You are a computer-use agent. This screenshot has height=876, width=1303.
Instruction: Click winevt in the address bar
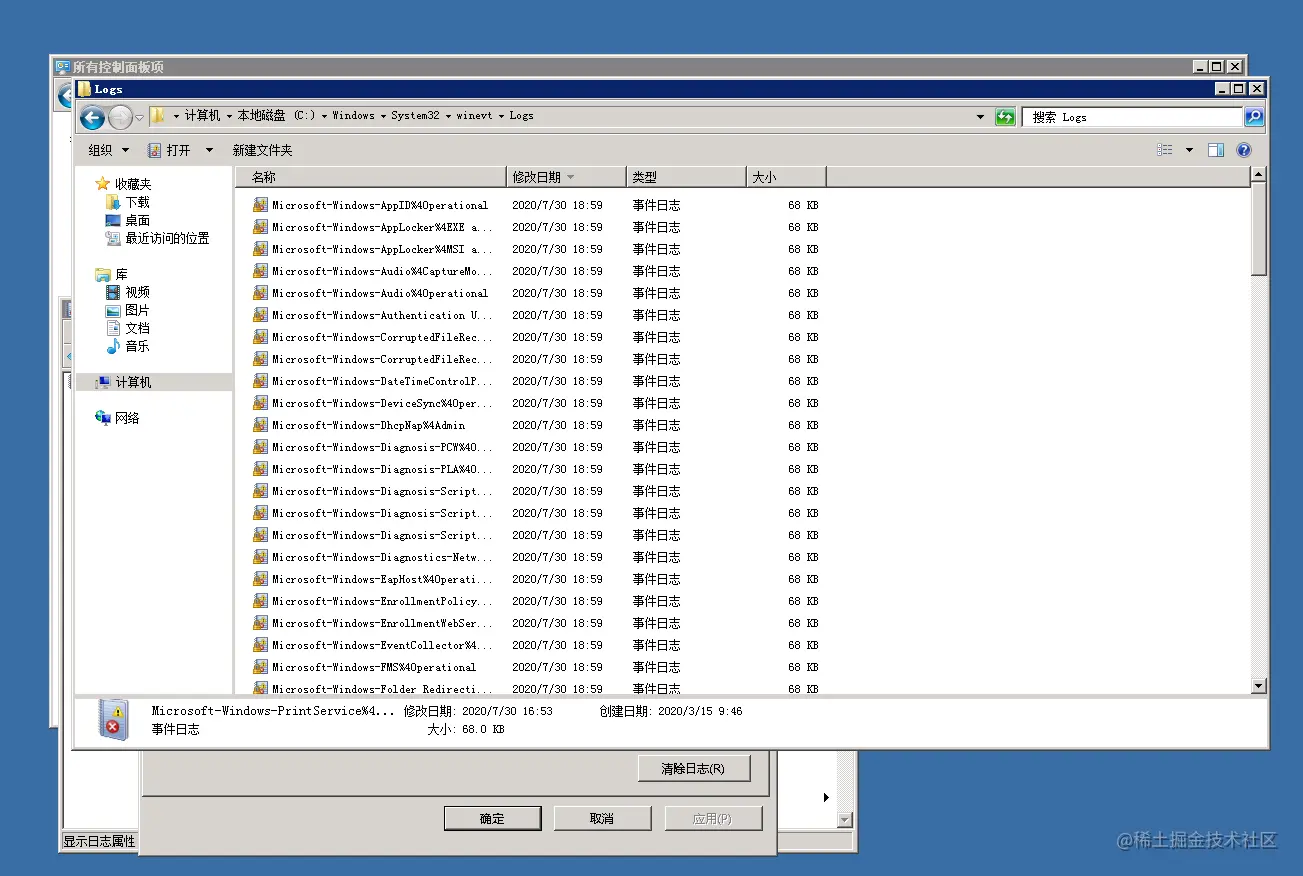475,116
